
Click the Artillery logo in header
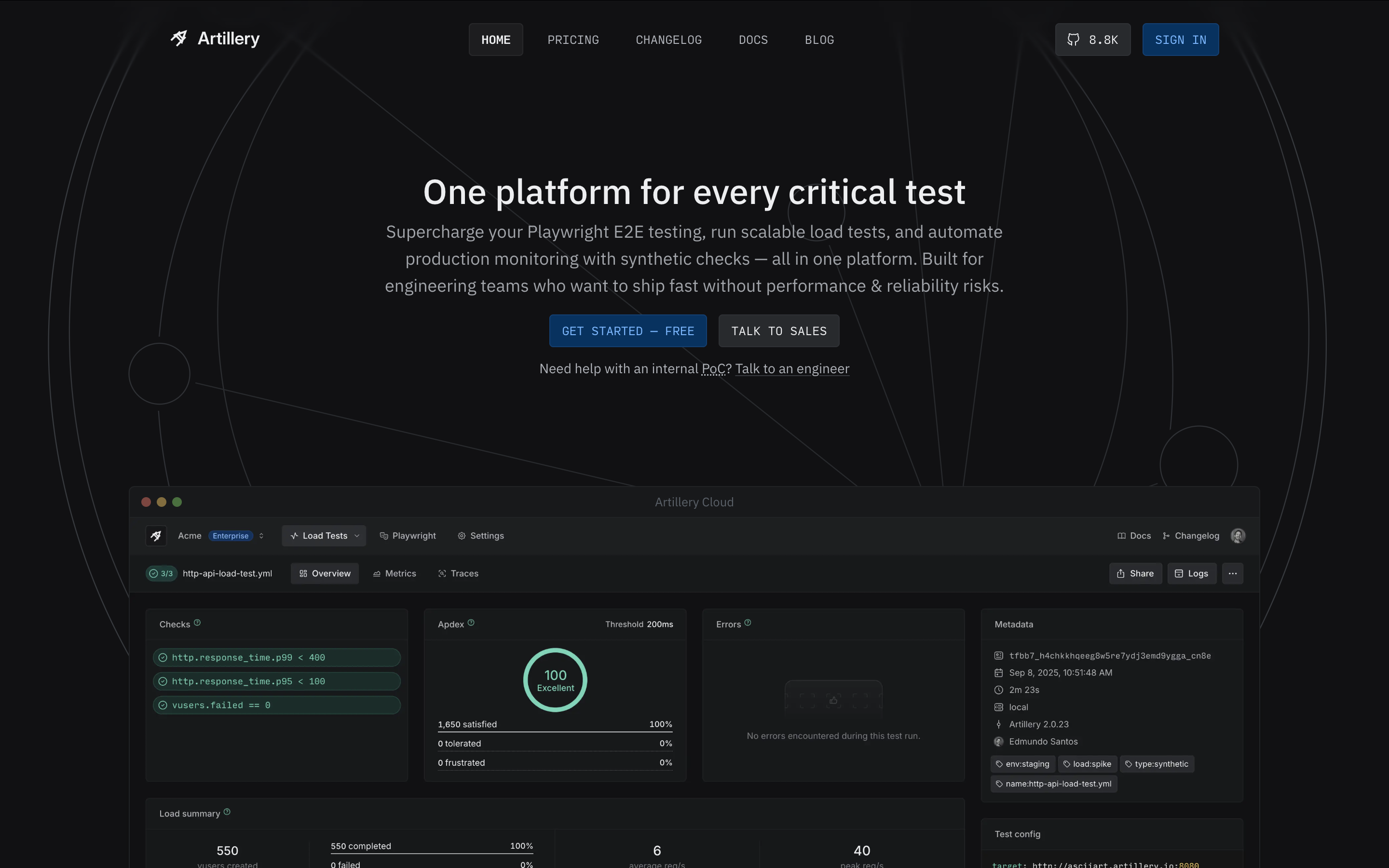[x=215, y=39]
